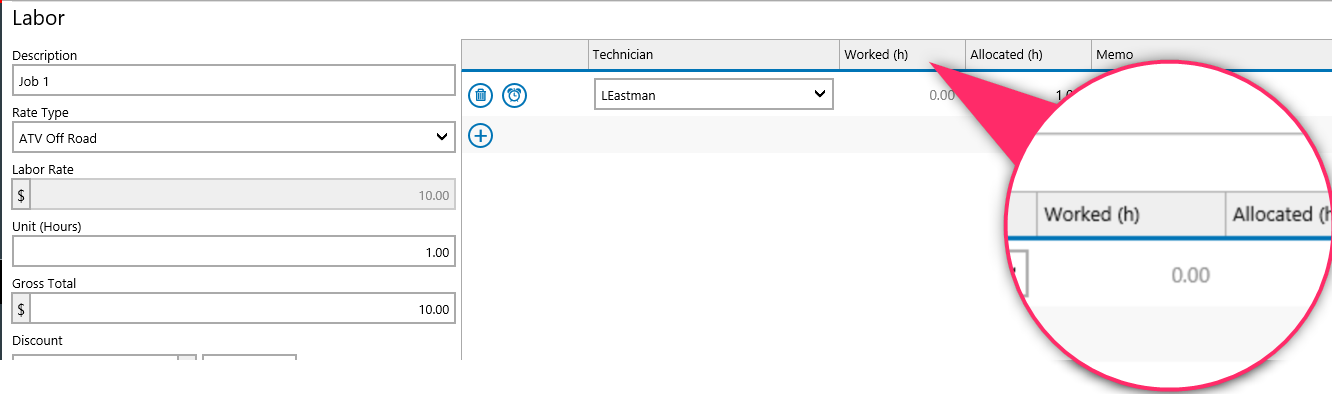Click the dollar sign beside Labor Rate

(21, 195)
